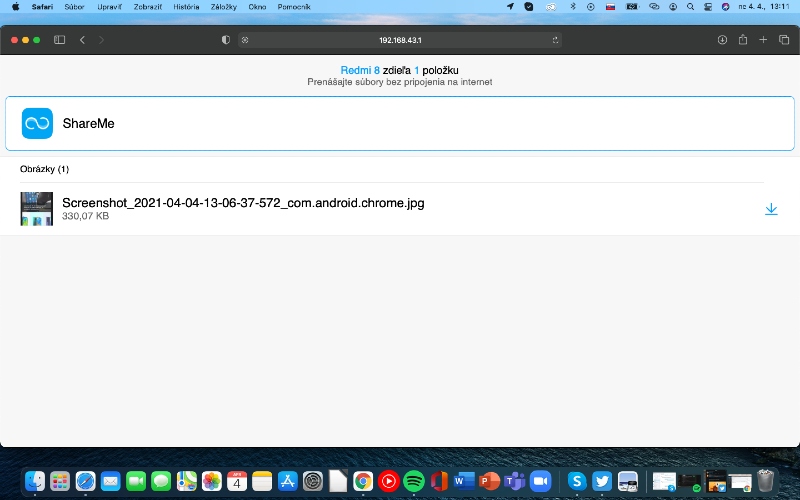This screenshot has height=500, width=800.
Task: Launch Spotify from the Dock
Action: tap(414, 481)
